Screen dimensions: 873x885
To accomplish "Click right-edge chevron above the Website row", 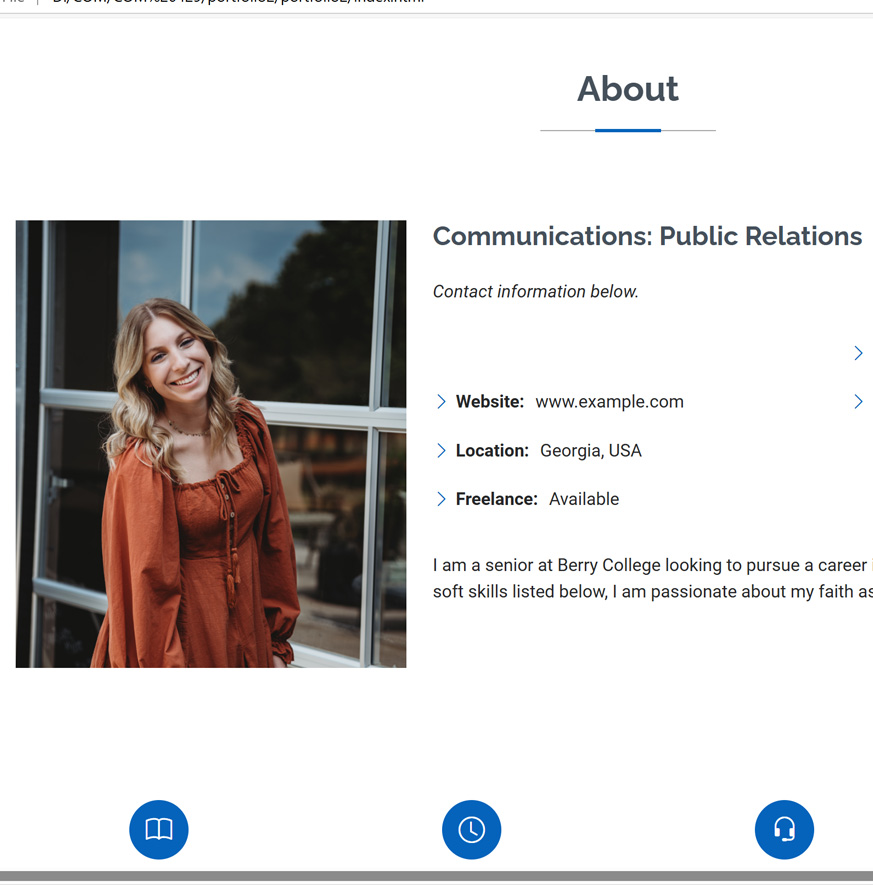I will (x=858, y=353).
